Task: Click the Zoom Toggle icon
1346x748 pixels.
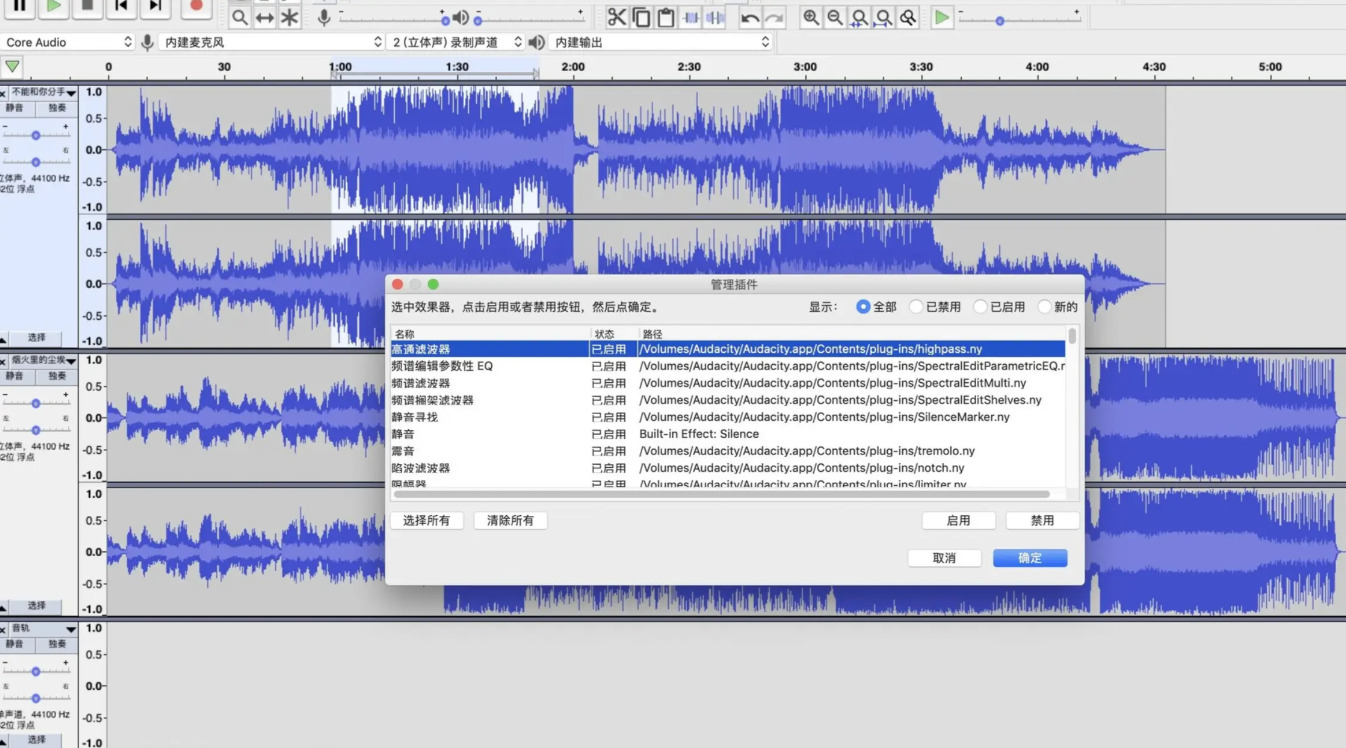Action: coord(908,17)
